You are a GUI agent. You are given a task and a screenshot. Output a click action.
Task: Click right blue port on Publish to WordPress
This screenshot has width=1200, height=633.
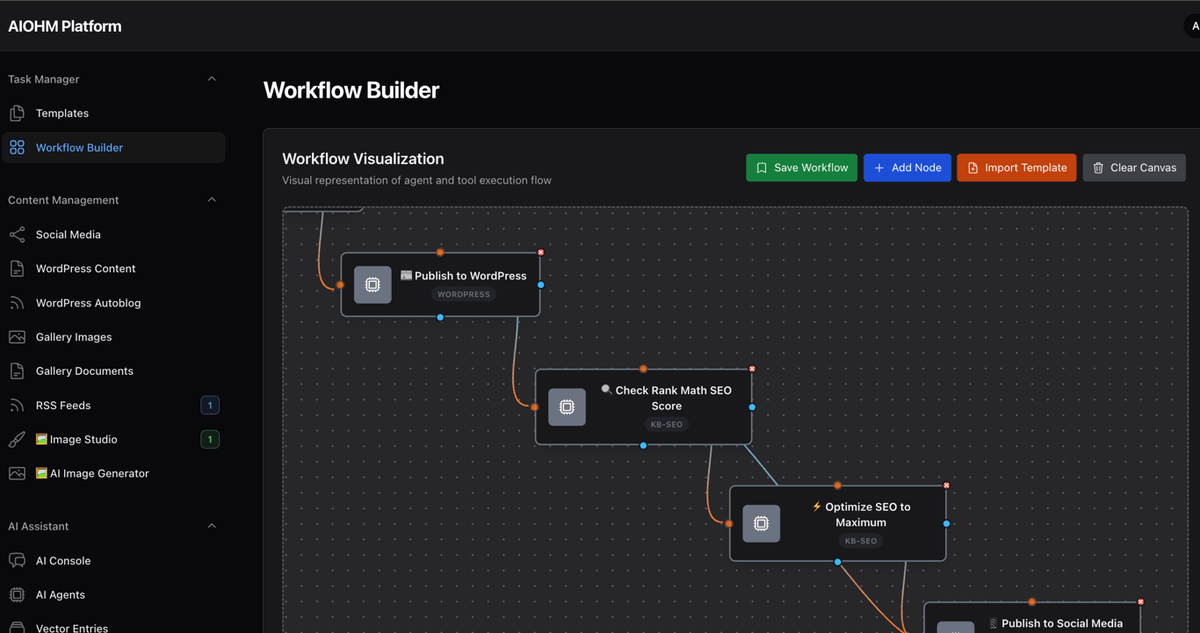tap(541, 285)
